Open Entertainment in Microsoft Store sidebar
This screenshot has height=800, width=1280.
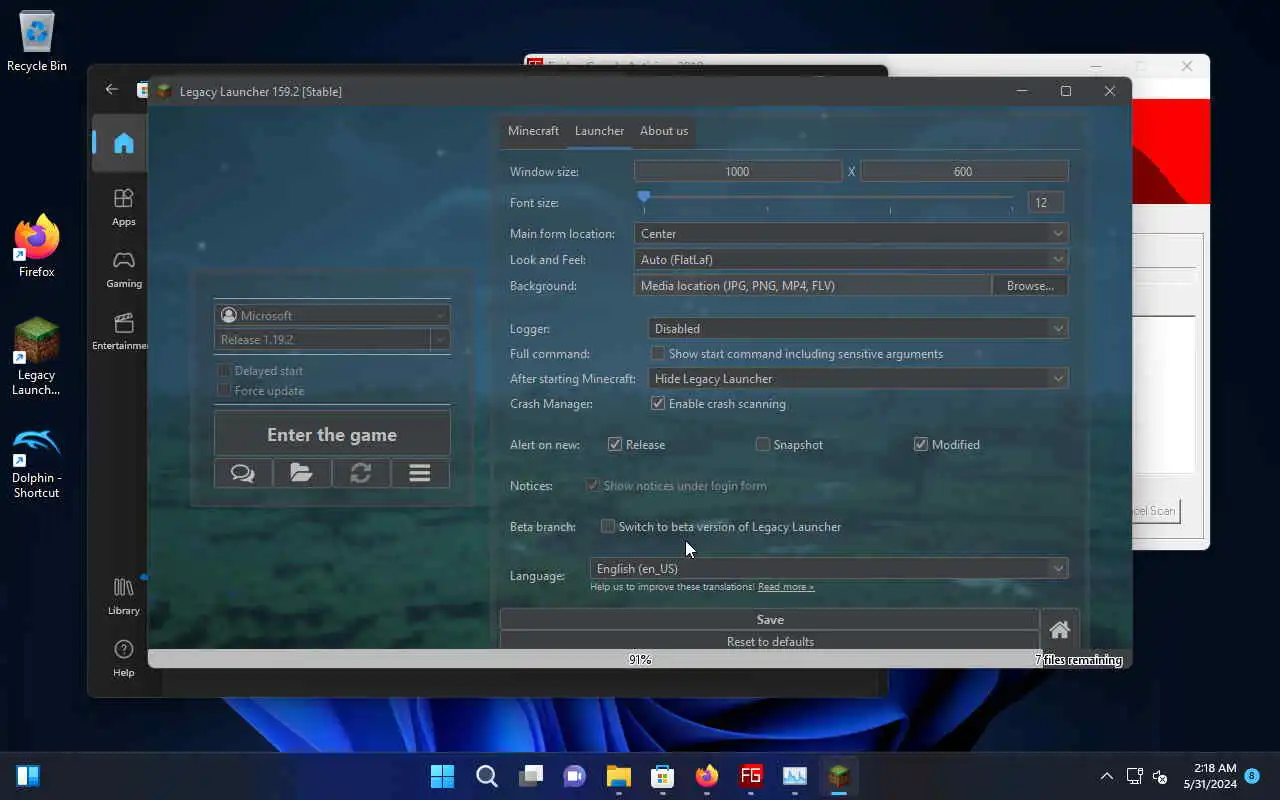tap(123, 331)
